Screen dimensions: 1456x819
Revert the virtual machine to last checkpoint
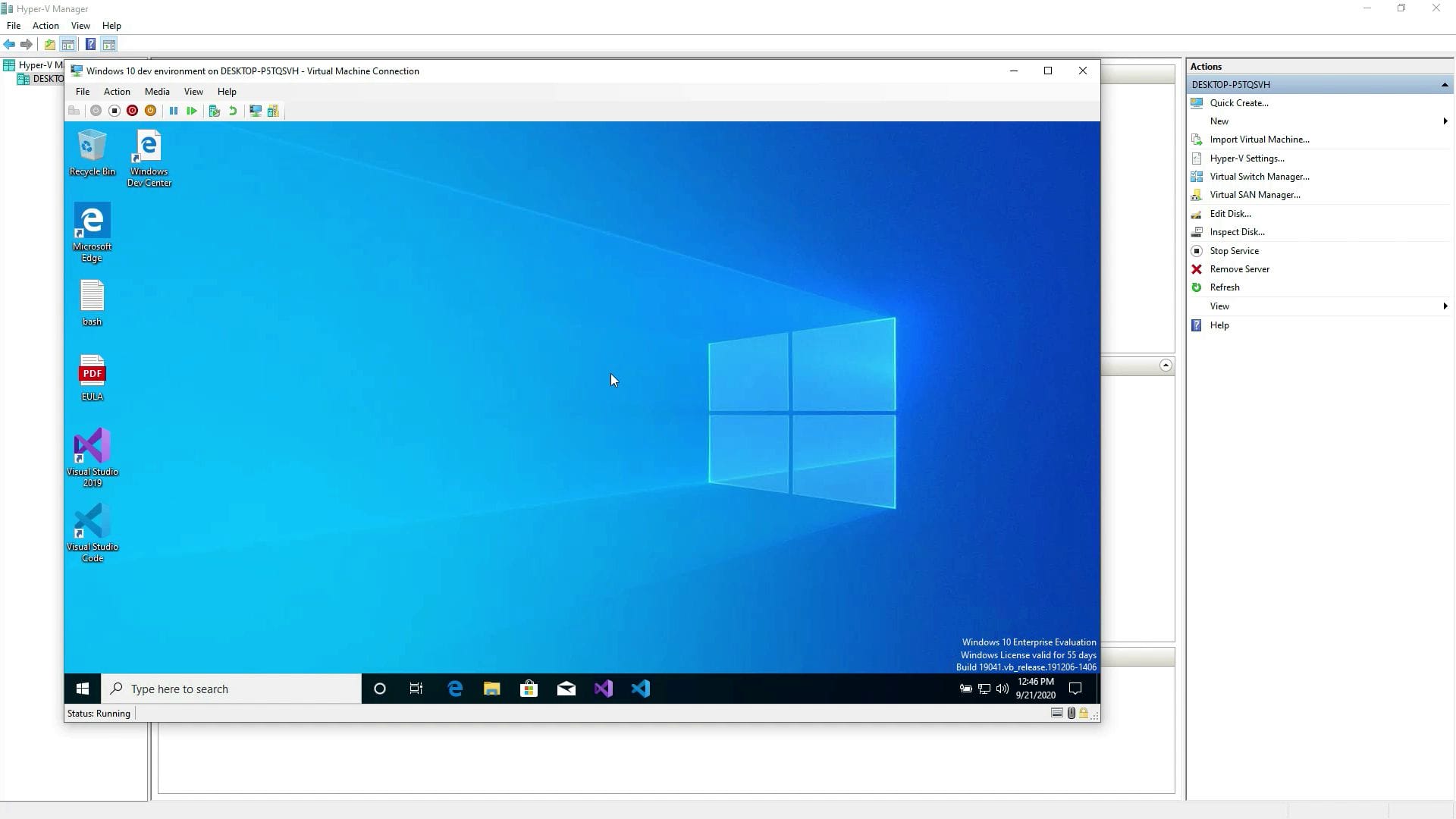[233, 111]
